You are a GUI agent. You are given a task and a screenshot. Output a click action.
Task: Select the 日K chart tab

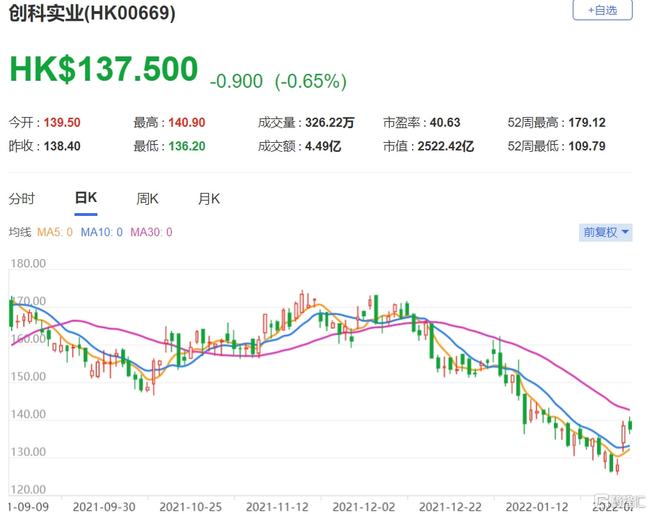(86, 198)
